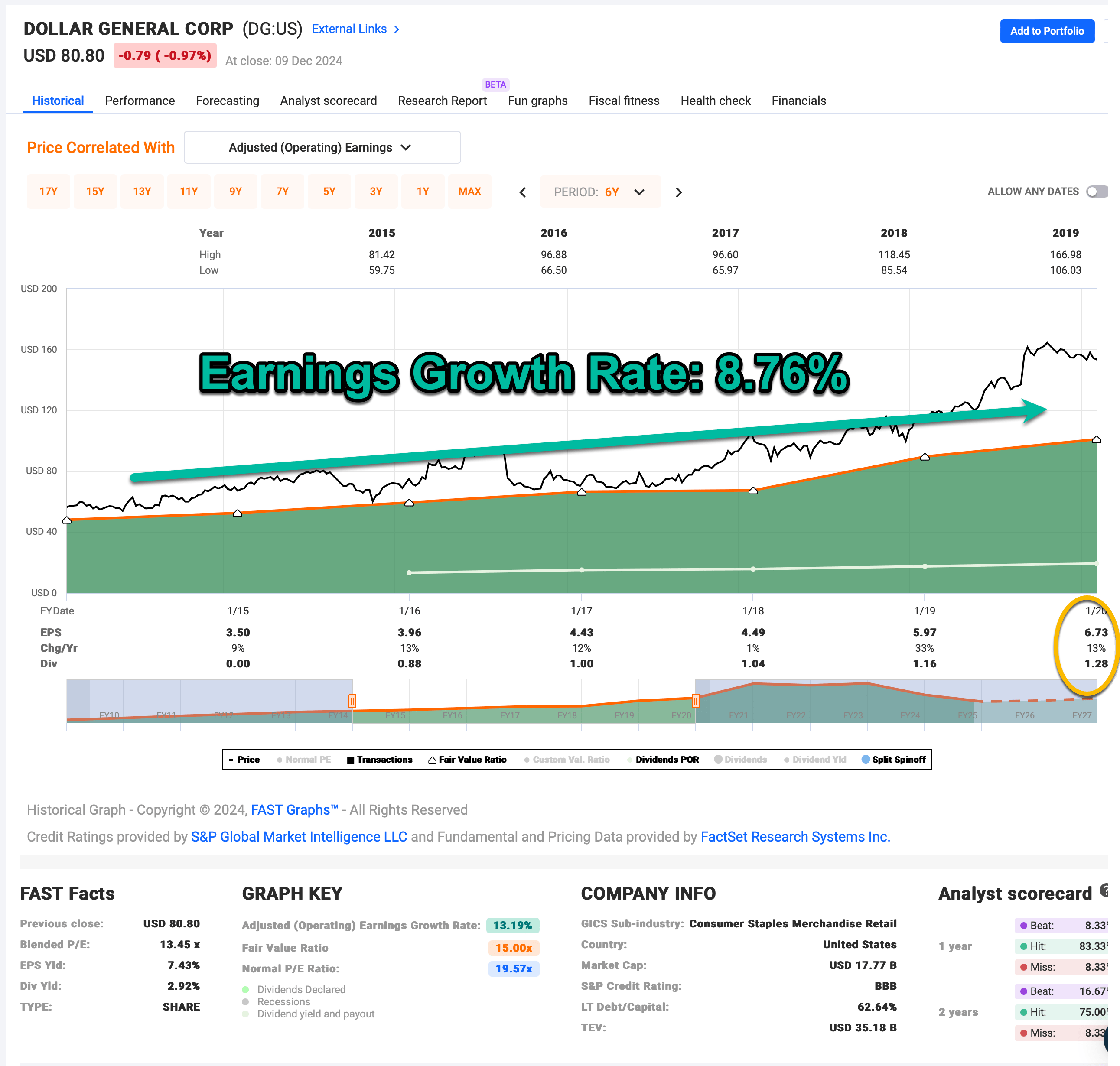Click the External Links chevron arrow
The height and width of the screenshot is (1066, 1120).
397,29
